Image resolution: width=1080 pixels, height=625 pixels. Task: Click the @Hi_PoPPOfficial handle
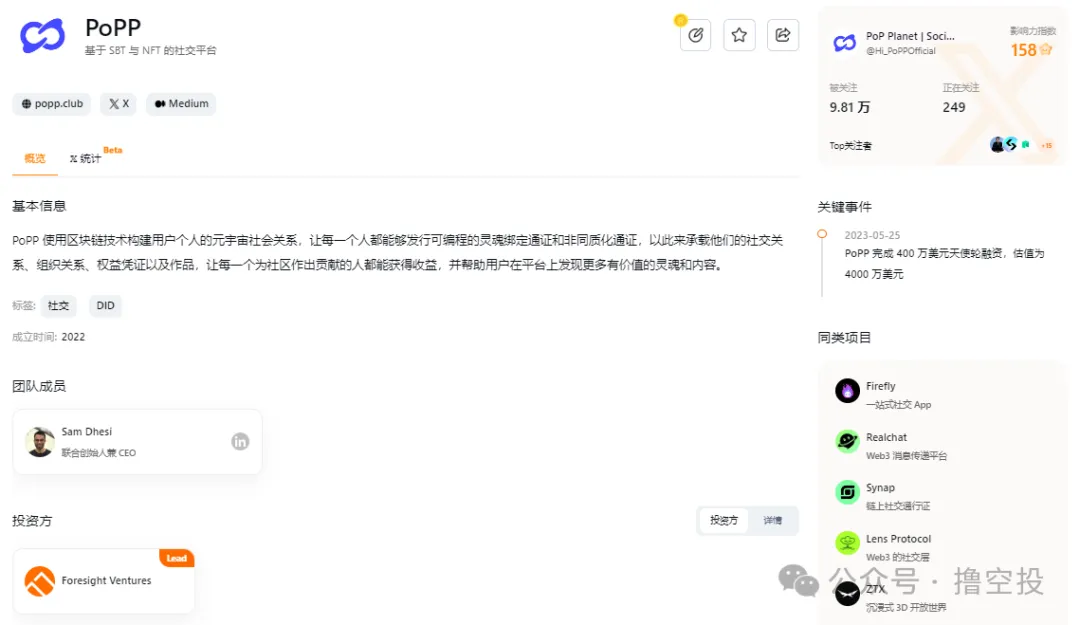pyautogui.click(x=901, y=51)
